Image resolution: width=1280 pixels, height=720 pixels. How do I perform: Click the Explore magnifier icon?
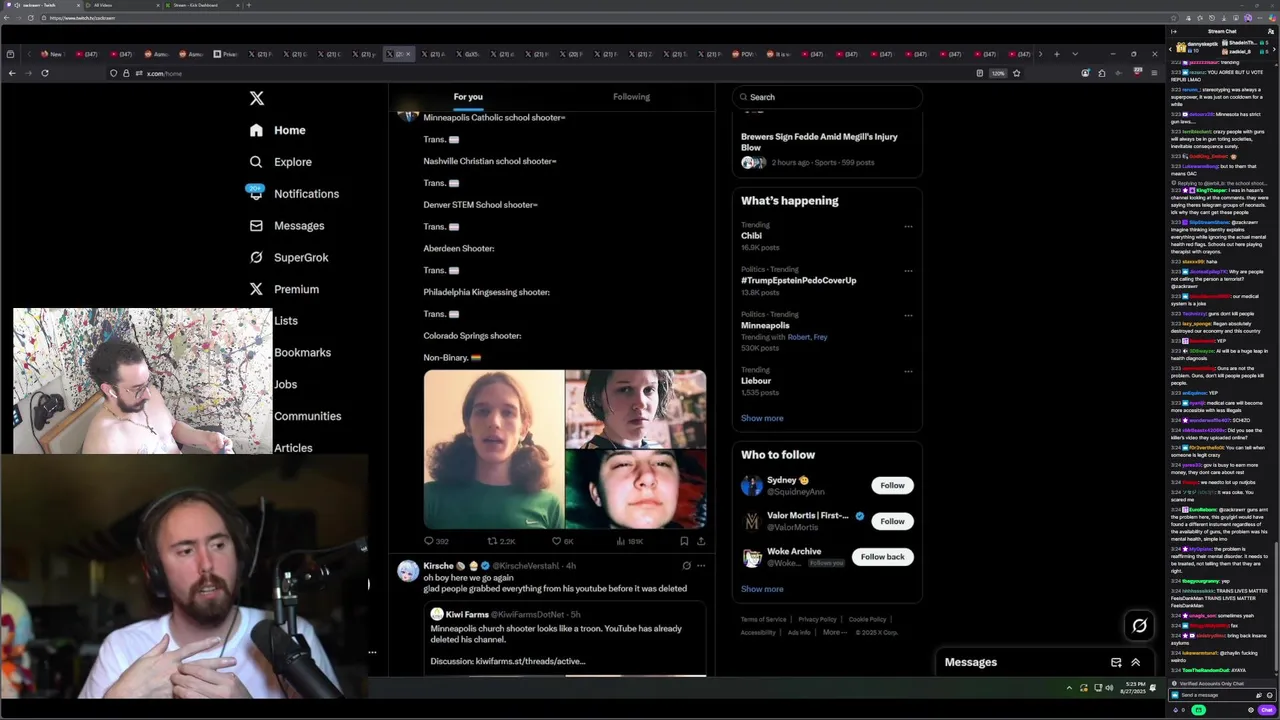click(x=256, y=162)
